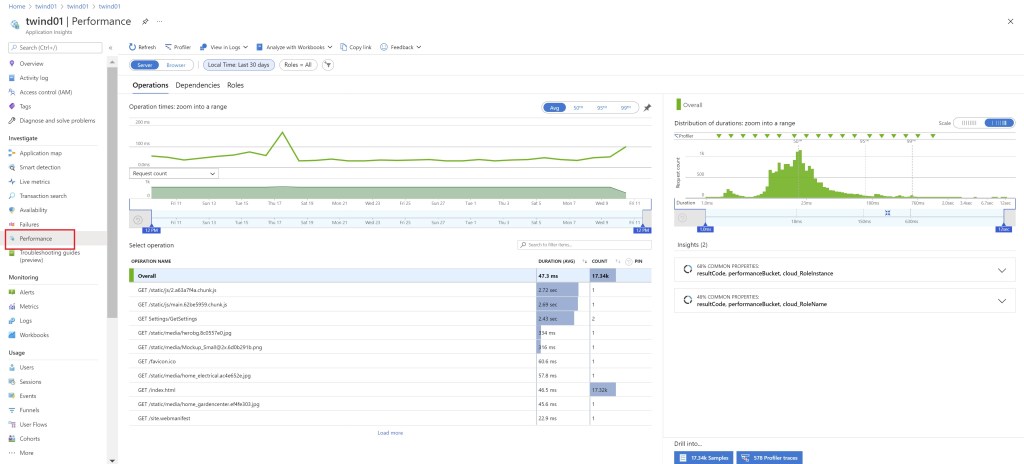Pin the twind01 Performance blade
The height and width of the screenshot is (464, 1024).
click(x=145, y=21)
